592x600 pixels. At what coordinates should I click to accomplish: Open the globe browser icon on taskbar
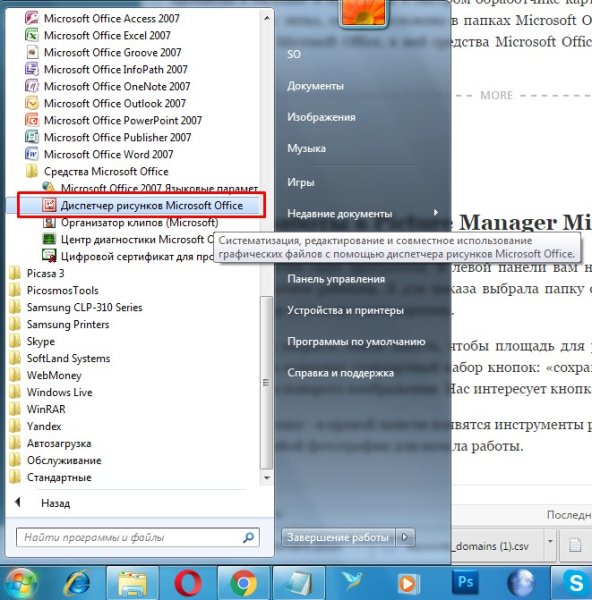coord(520,583)
